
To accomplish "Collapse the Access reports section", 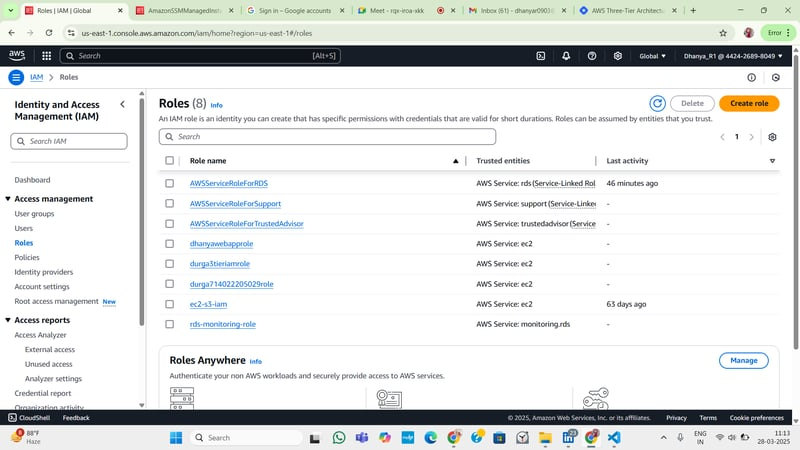I will (8, 320).
